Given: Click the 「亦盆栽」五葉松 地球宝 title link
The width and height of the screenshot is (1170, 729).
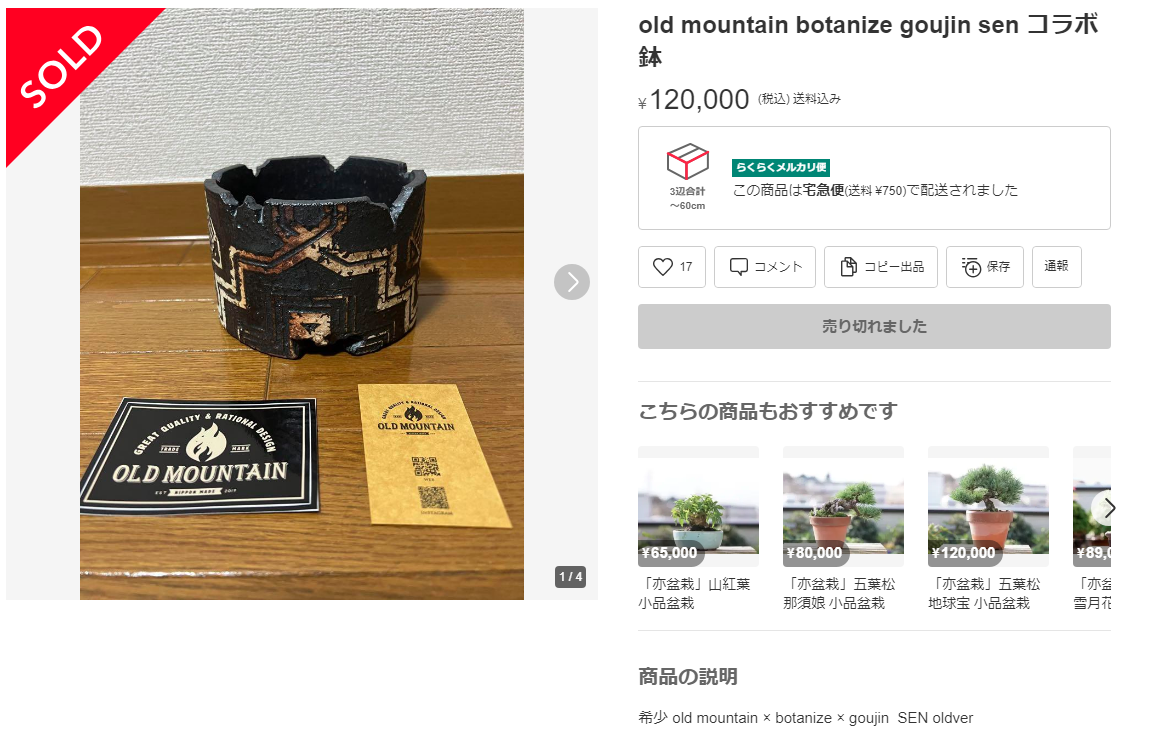Looking at the screenshot, I should [x=983, y=593].
